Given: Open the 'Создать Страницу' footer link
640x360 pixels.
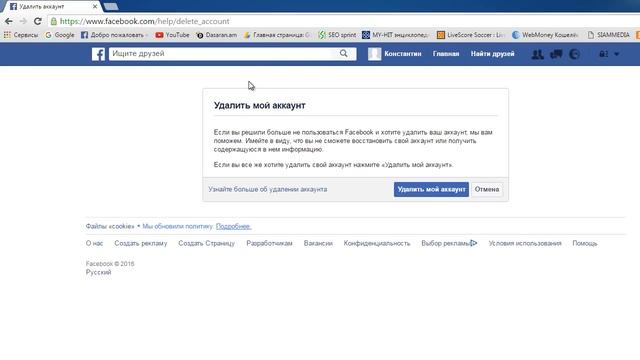Looking at the screenshot, I should 207,243.
